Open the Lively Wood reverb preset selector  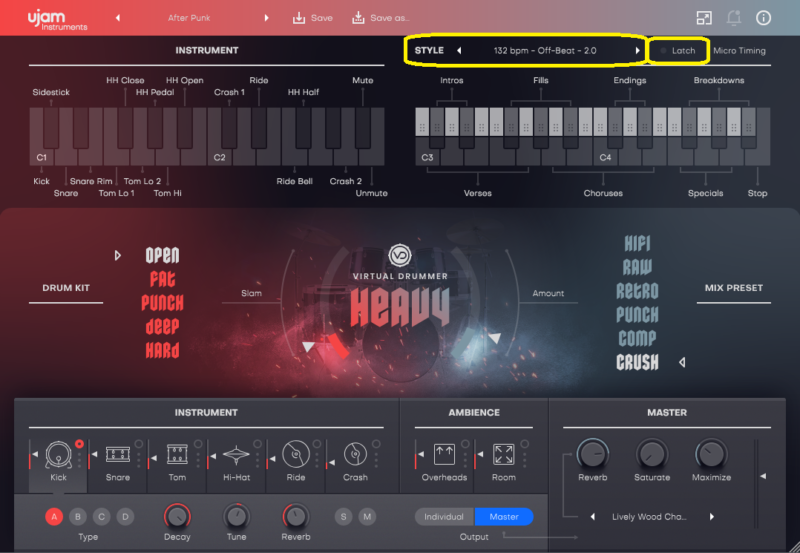pyautogui.click(x=649, y=517)
